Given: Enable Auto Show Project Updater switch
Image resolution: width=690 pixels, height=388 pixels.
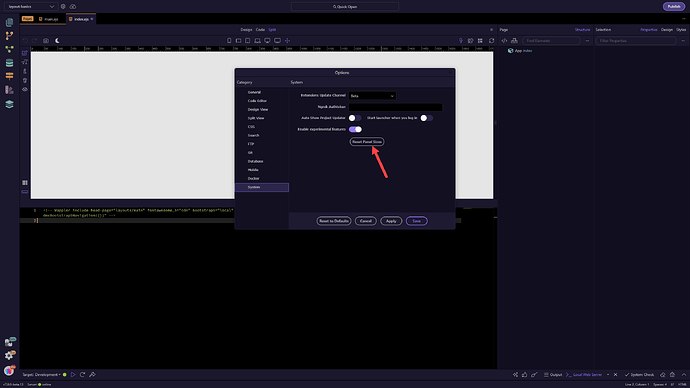Looking at the screenshot, I should click(x=355, y=118).
